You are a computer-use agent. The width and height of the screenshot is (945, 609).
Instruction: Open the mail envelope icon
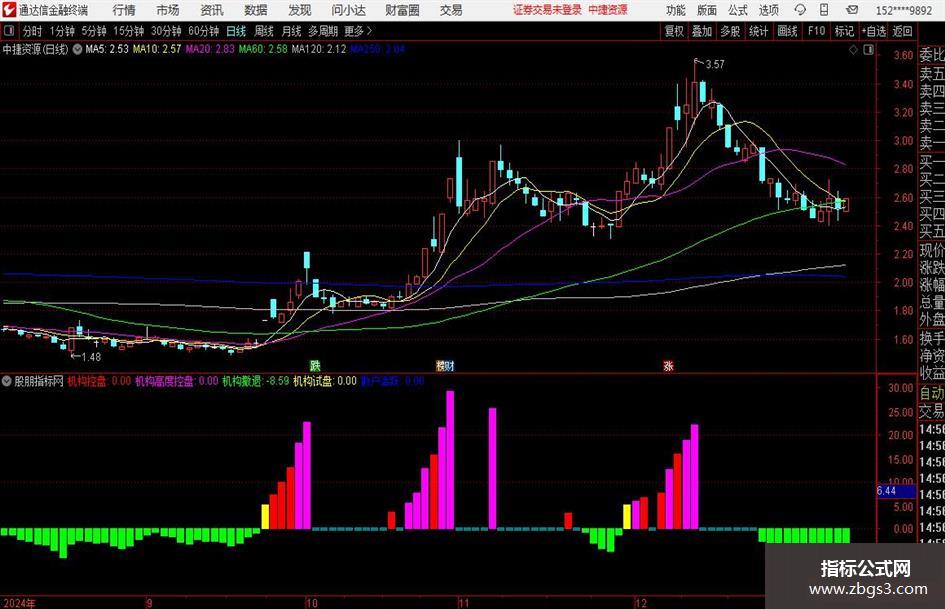pos(852,10)
